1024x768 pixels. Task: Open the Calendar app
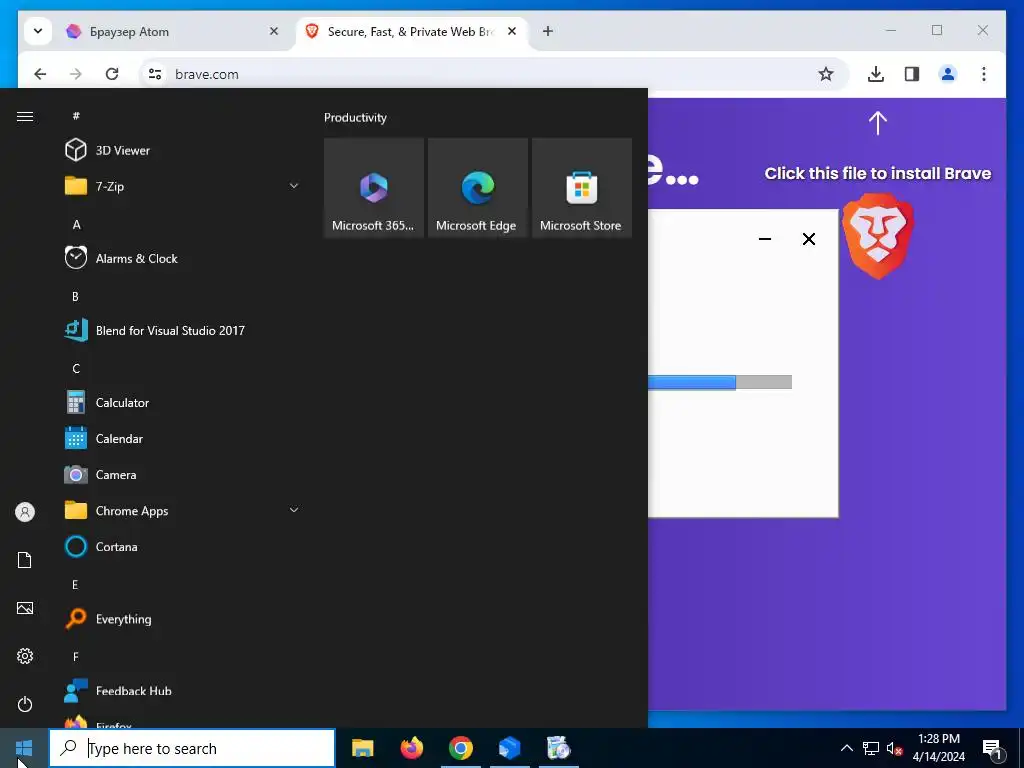pos(183,438)
